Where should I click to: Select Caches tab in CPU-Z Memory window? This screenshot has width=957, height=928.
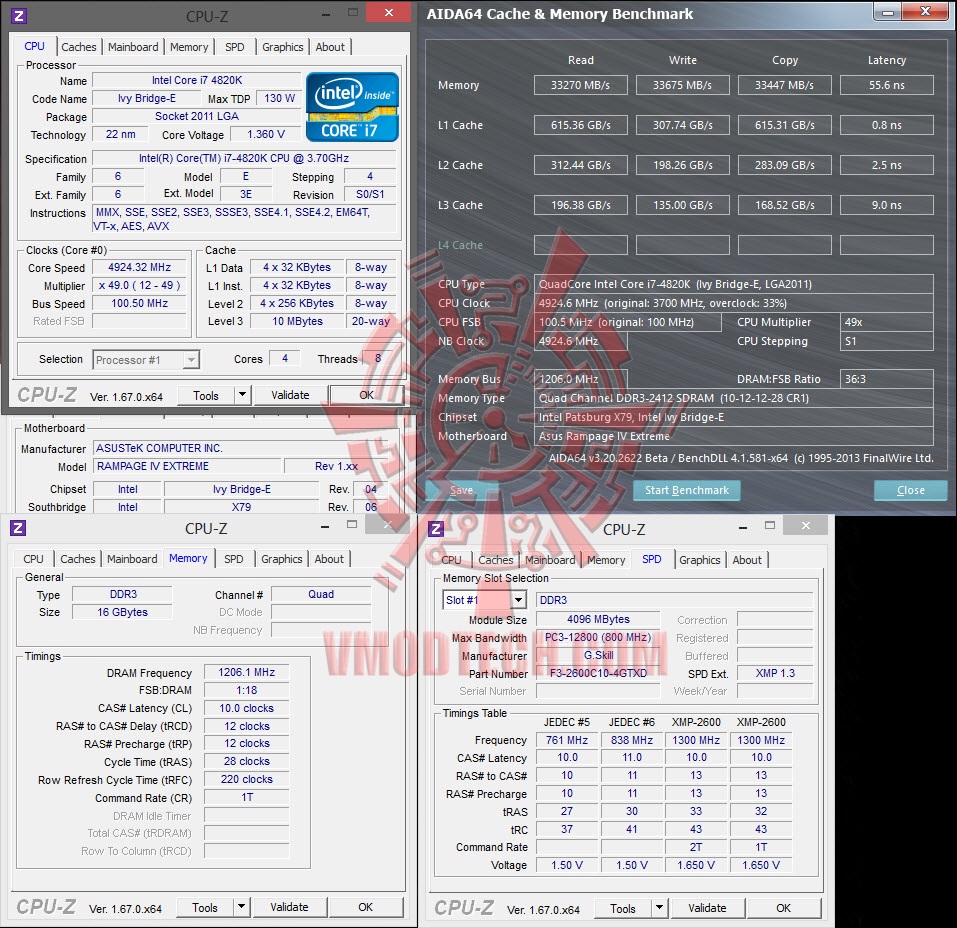[x=78, y=559]
